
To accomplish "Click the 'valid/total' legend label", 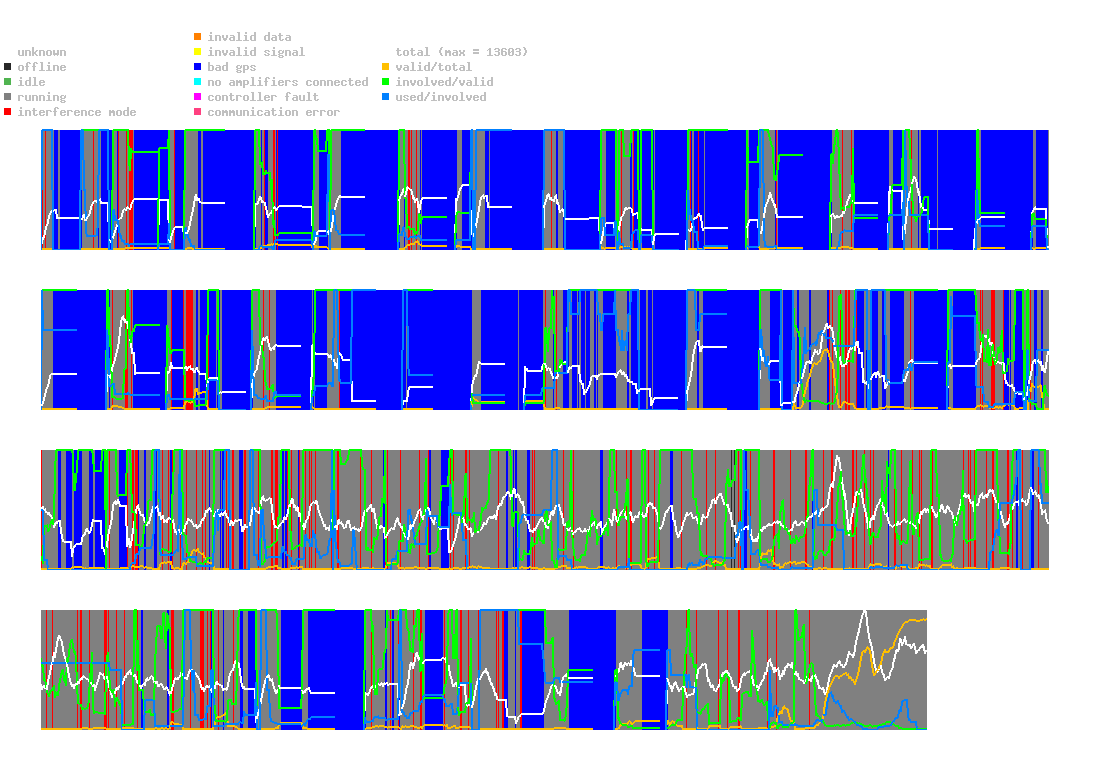I will pos(434,67).
